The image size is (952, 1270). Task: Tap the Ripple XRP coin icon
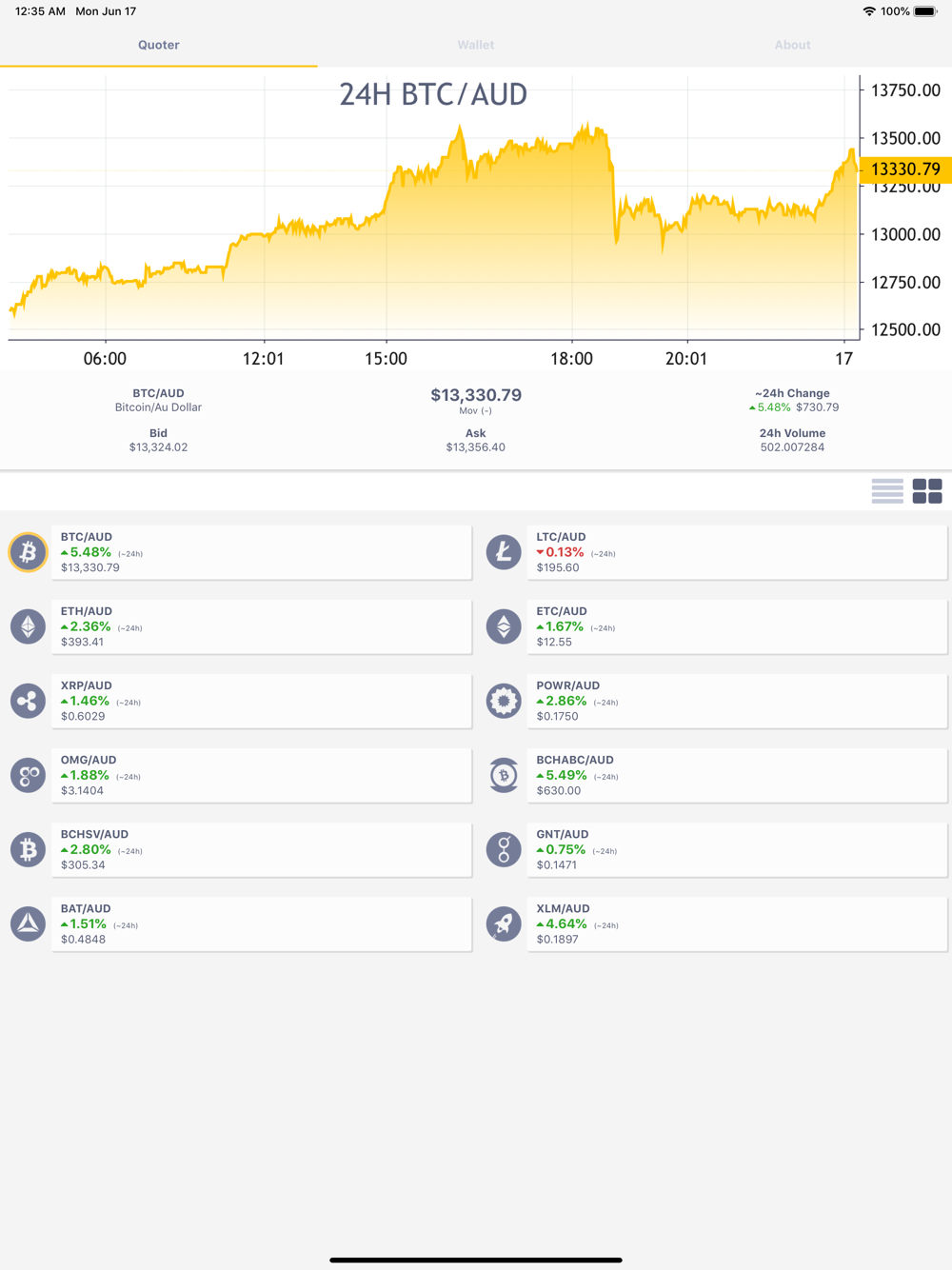(x=28, y=701)
